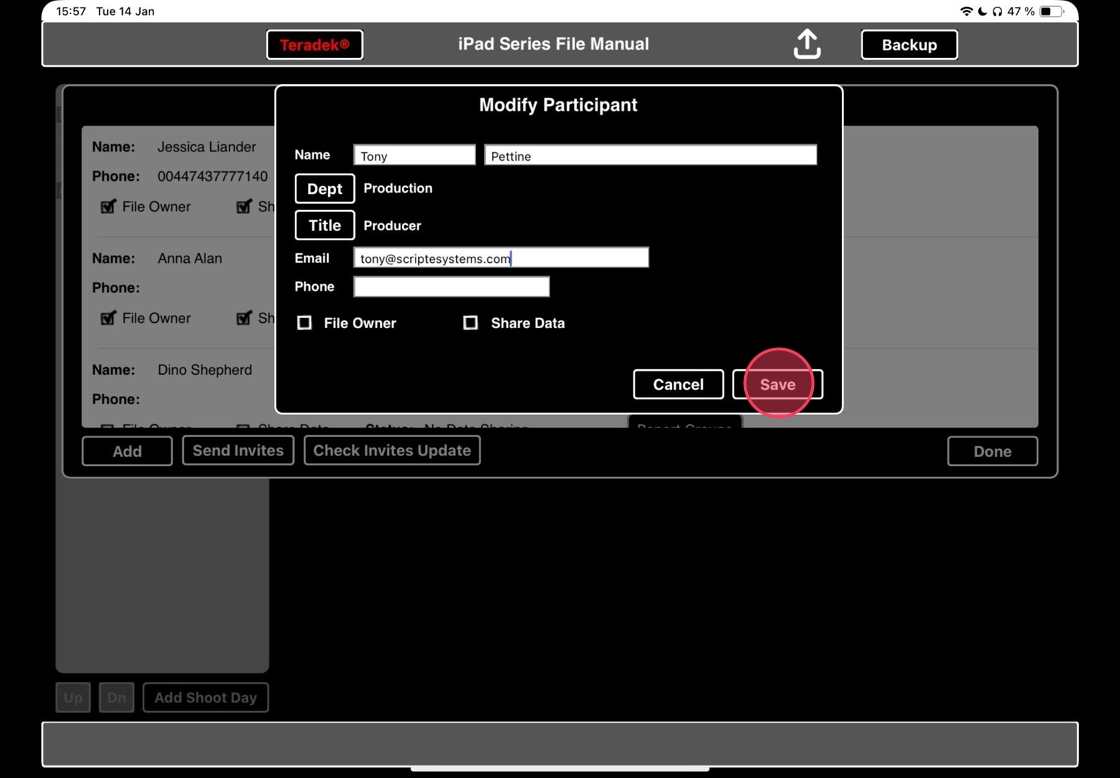Tap the Up button
The image size is (1120, 778).
pyautogui.click(x=73, y=697)
